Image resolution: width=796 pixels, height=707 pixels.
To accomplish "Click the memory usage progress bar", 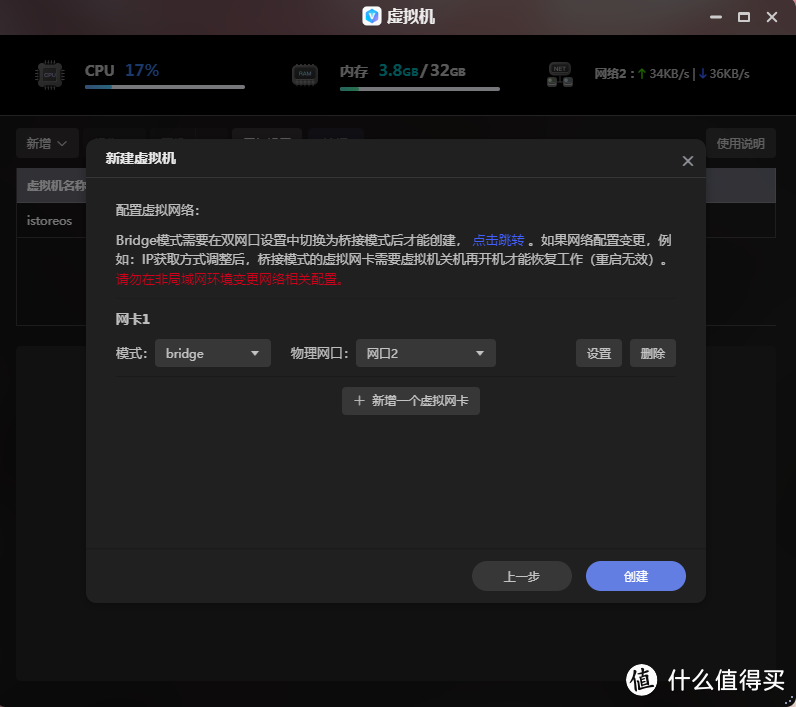I will (x=420, y=89).
